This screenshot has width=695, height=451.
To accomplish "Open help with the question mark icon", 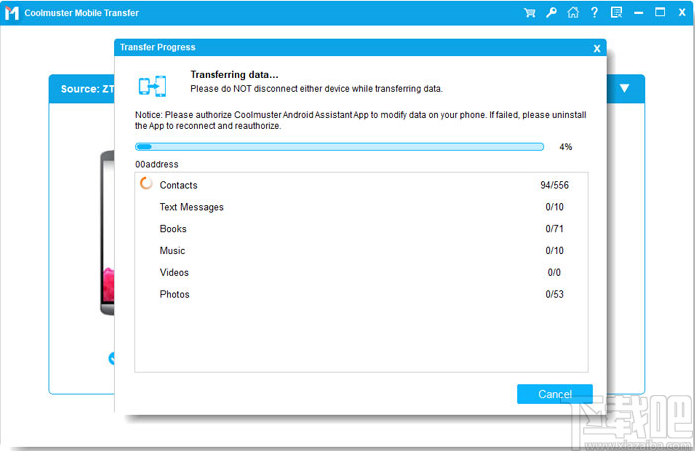I will 594,13.
